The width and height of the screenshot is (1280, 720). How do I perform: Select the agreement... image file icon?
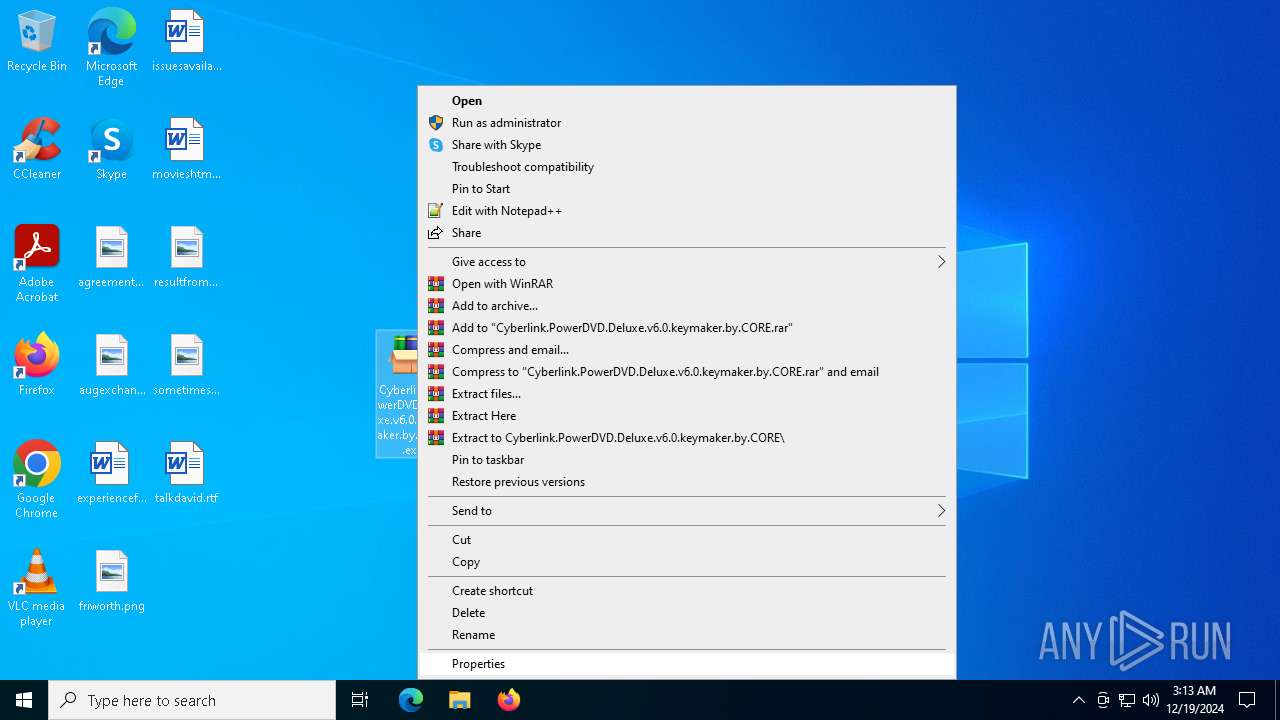[x=111, y=258]
